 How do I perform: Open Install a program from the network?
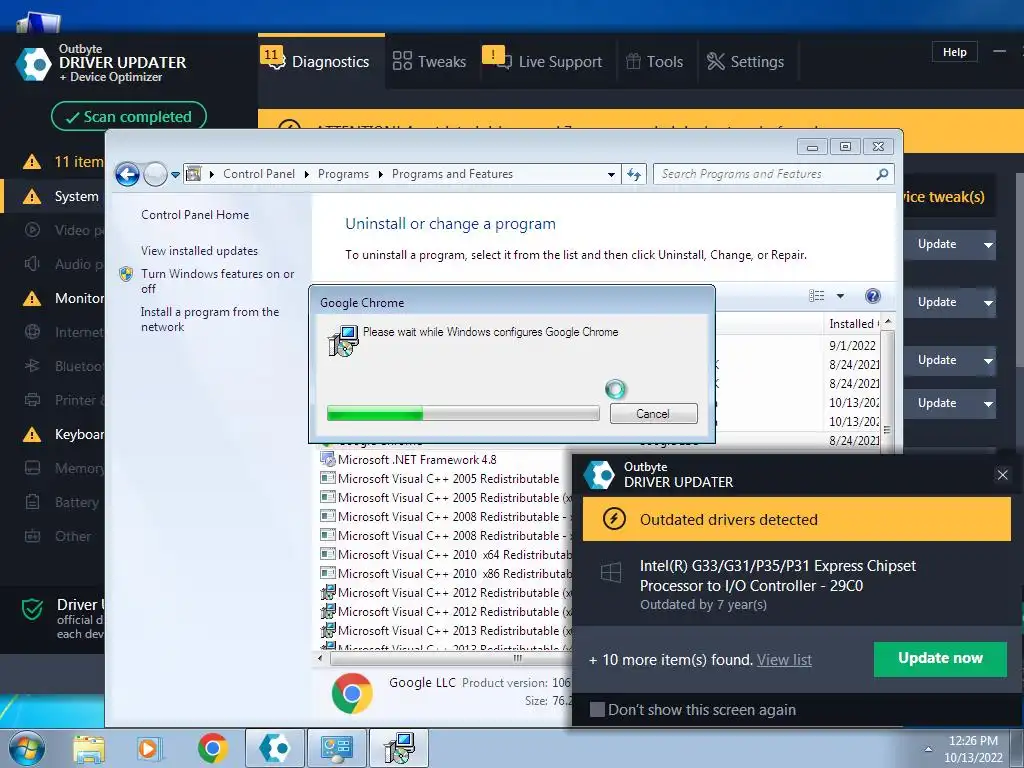(x=210, y=319)
